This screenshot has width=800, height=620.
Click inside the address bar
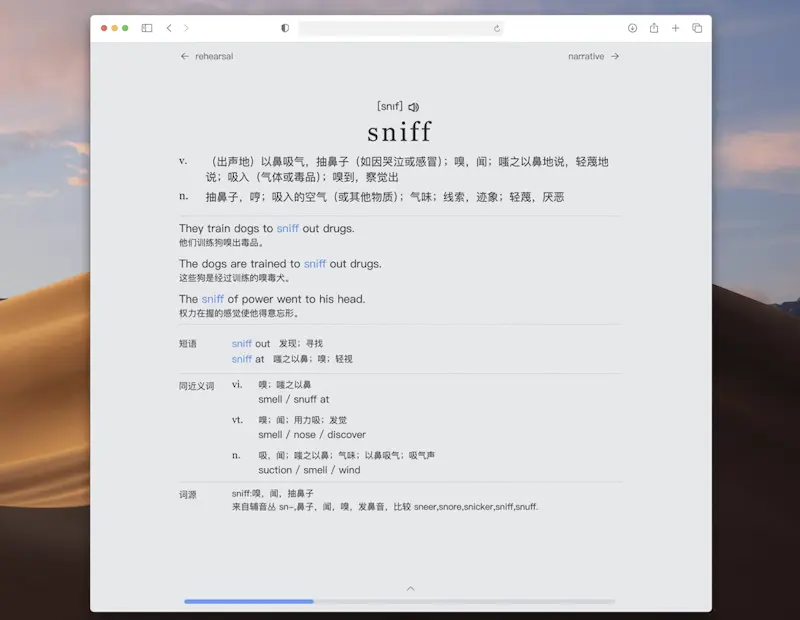pyautogui.click(x=400, y=28)
